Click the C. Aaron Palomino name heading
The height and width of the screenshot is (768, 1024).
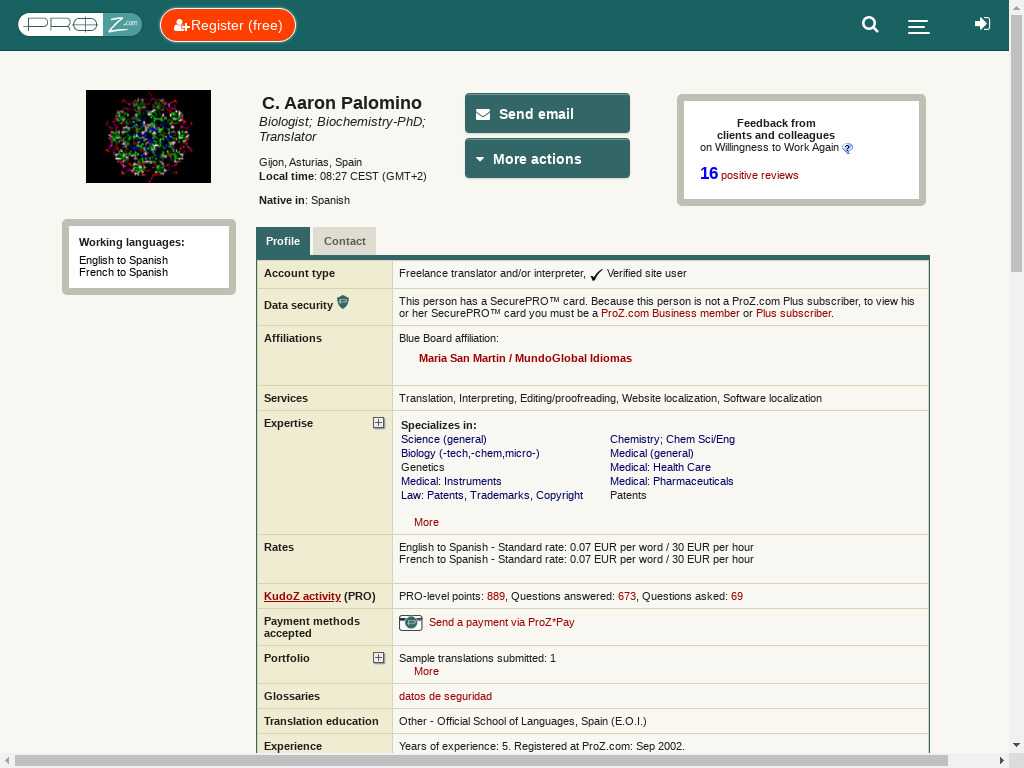(342, 103)
